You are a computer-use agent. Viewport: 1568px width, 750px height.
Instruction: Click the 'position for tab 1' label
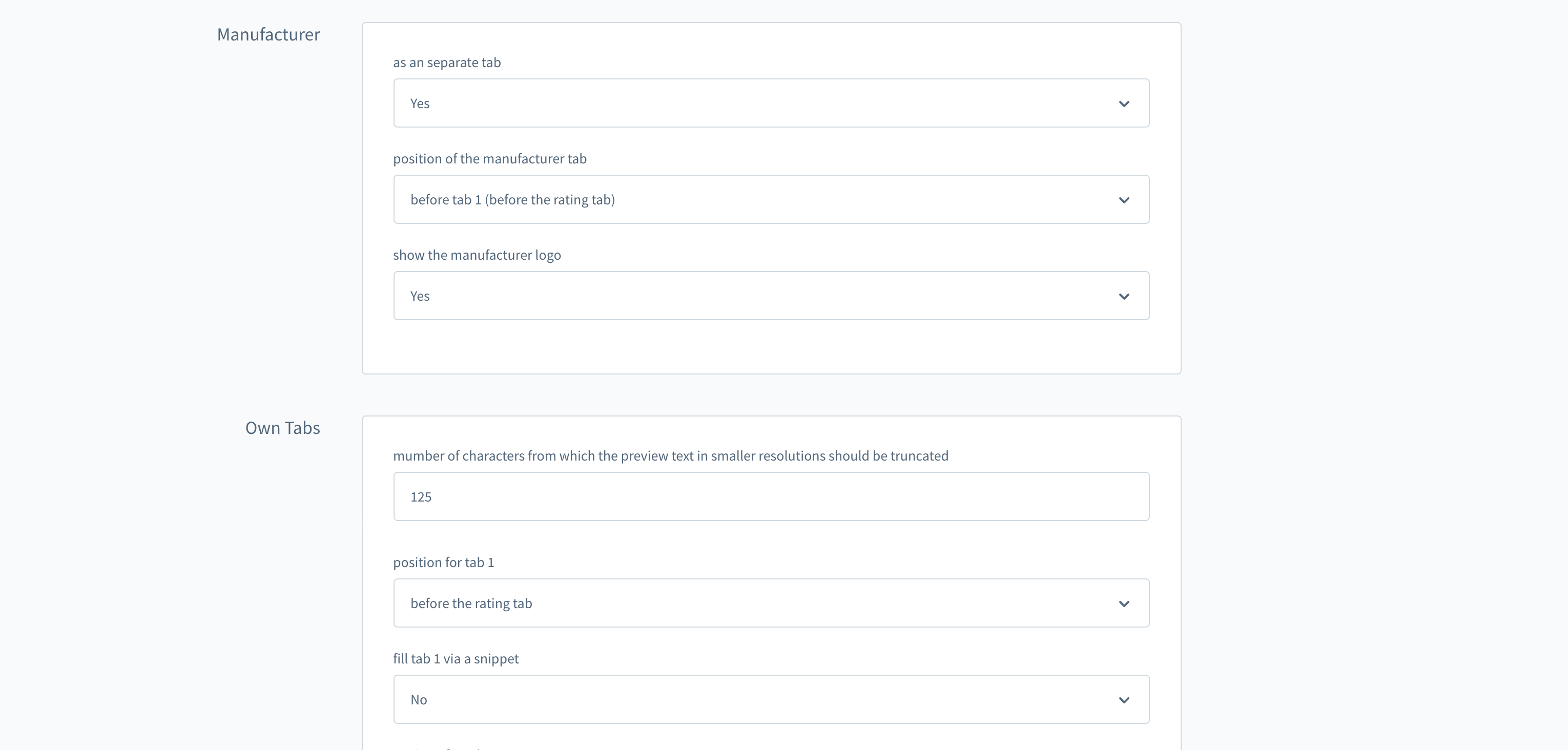click(443, 562)
